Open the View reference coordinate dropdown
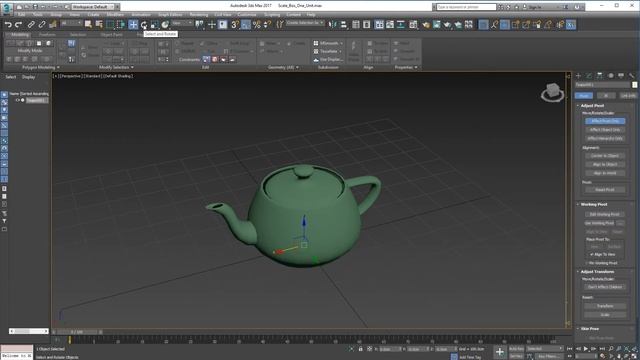 pos(182,24)
